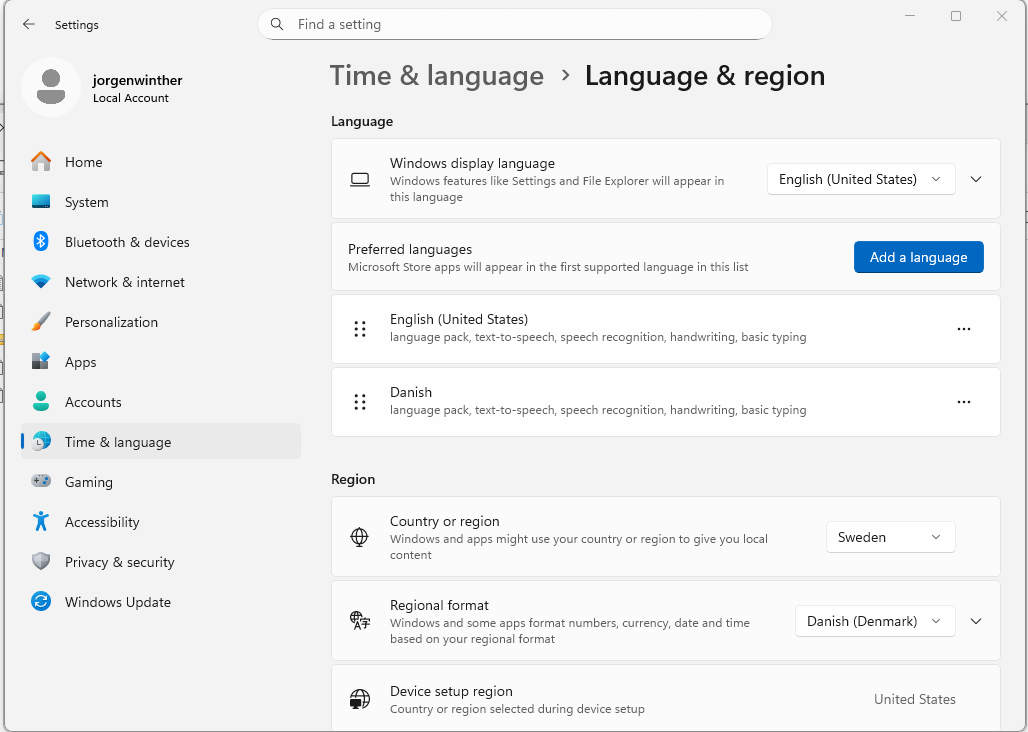Open Accounts settings
This screenshot has height=732, width=1028.
click(x=161, y=402)
